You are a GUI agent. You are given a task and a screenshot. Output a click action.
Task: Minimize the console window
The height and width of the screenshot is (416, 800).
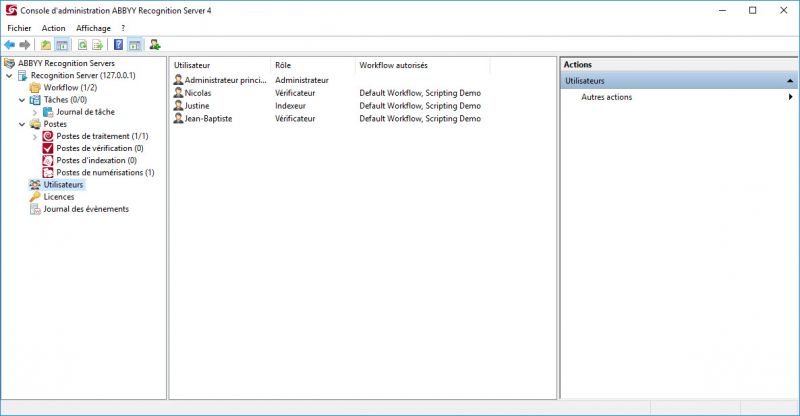click(722, 10)
